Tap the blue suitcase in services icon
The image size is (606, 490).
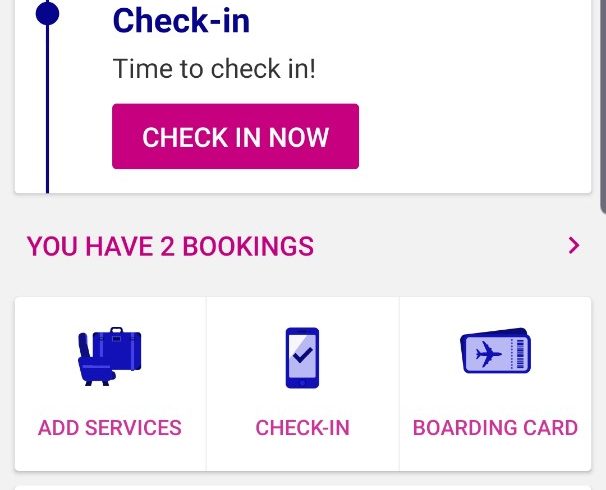[118, 348]
